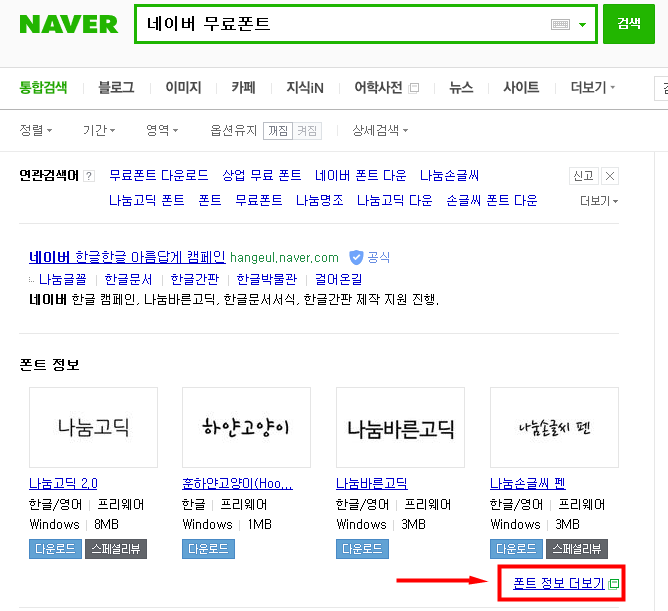Click the related search link 폰트

[210, 200]
